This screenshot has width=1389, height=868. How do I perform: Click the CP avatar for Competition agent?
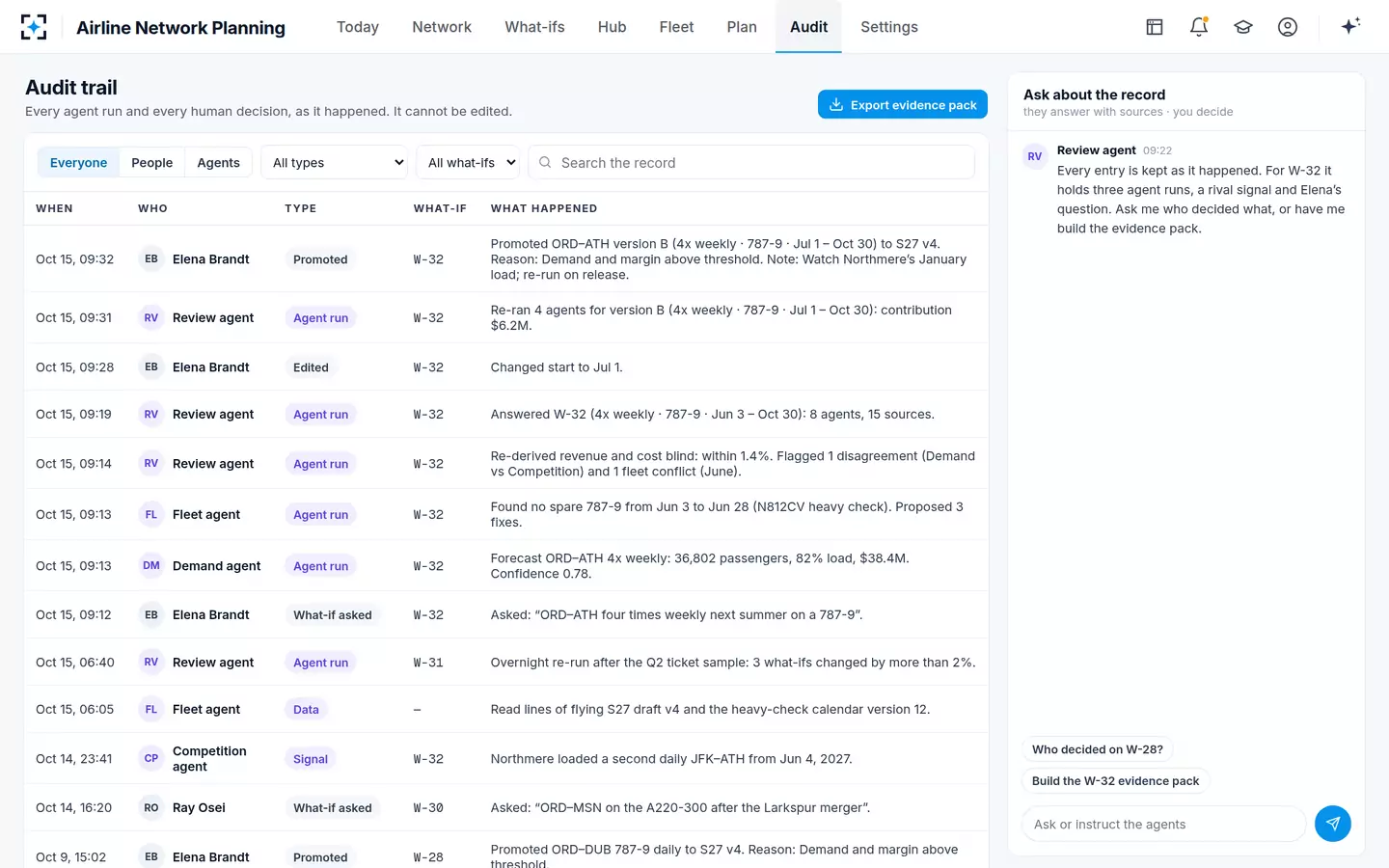(151, 758)
